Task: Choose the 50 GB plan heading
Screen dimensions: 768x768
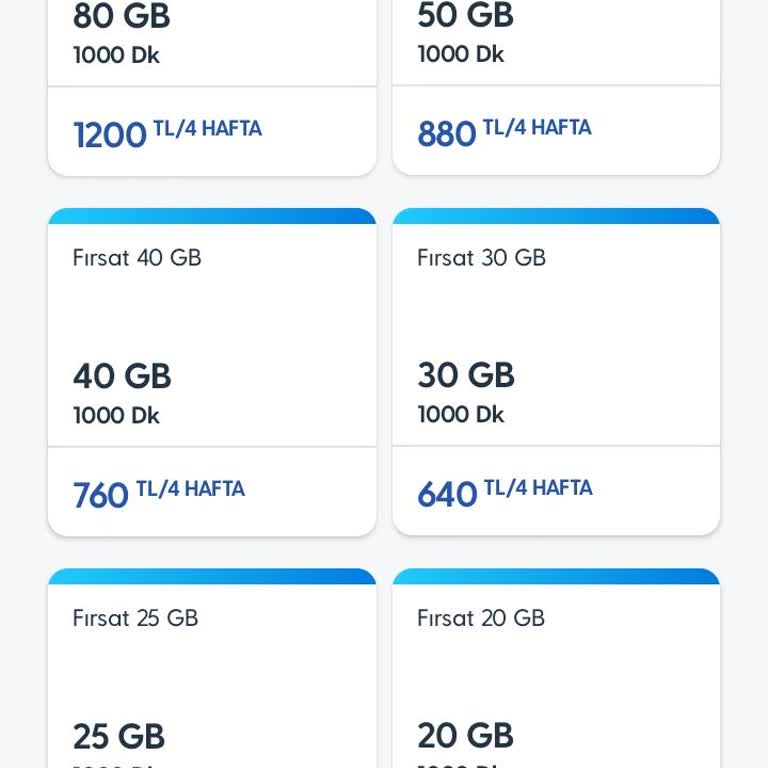Action: (x=465, y=16)
